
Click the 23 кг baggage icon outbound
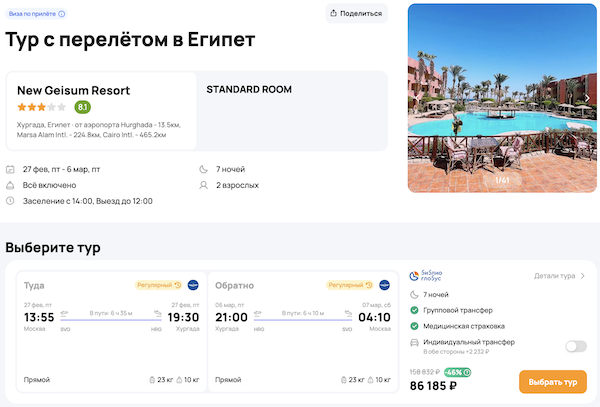tap(152, 380)
